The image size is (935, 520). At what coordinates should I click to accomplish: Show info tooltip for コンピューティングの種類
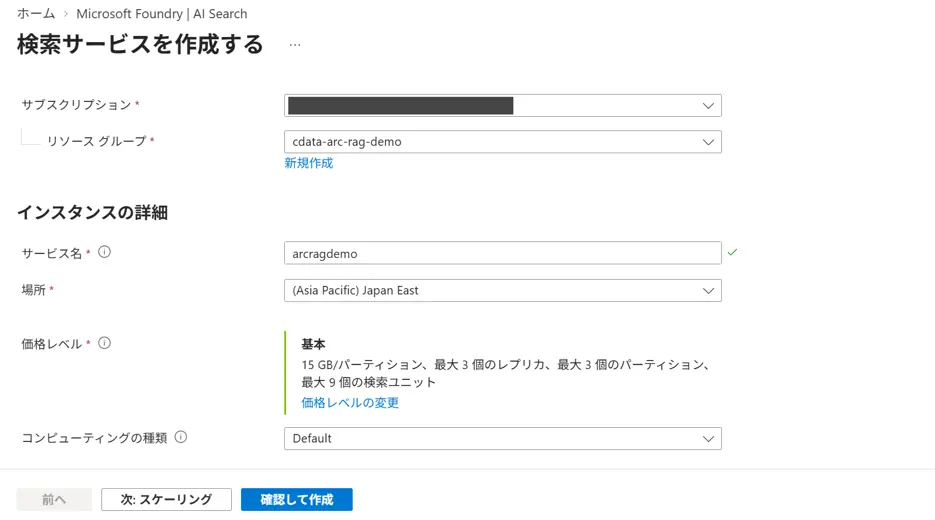(181, 437)
